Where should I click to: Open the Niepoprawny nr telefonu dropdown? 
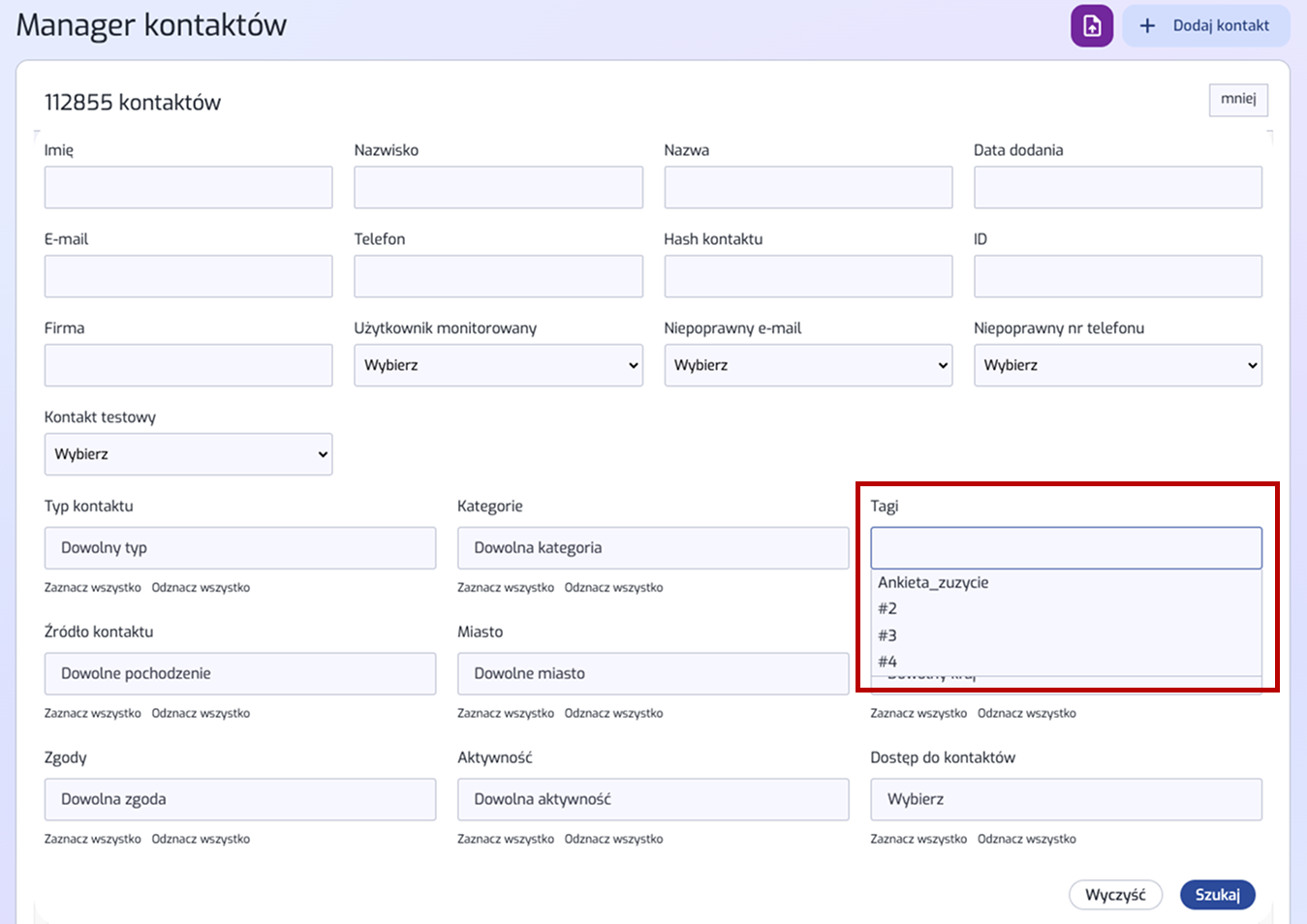(x=1117, y=365)
